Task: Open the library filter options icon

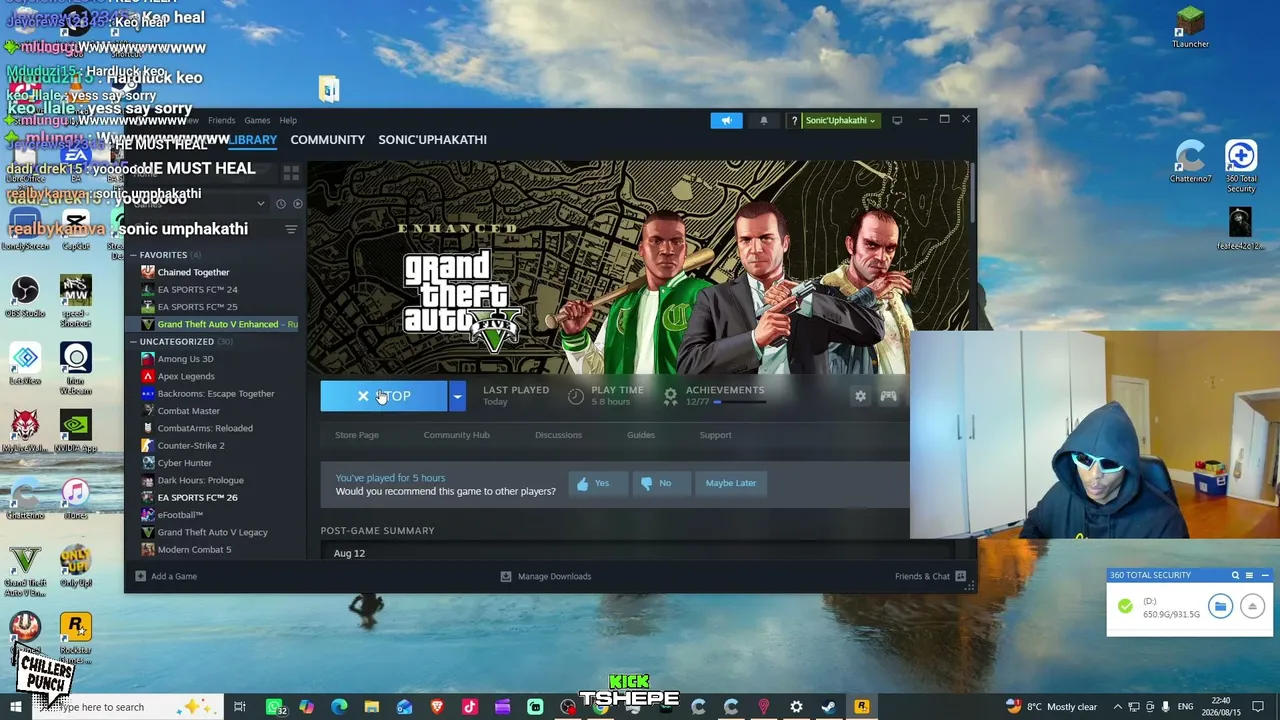Action: pyautogui.click(x=291, y=230)
